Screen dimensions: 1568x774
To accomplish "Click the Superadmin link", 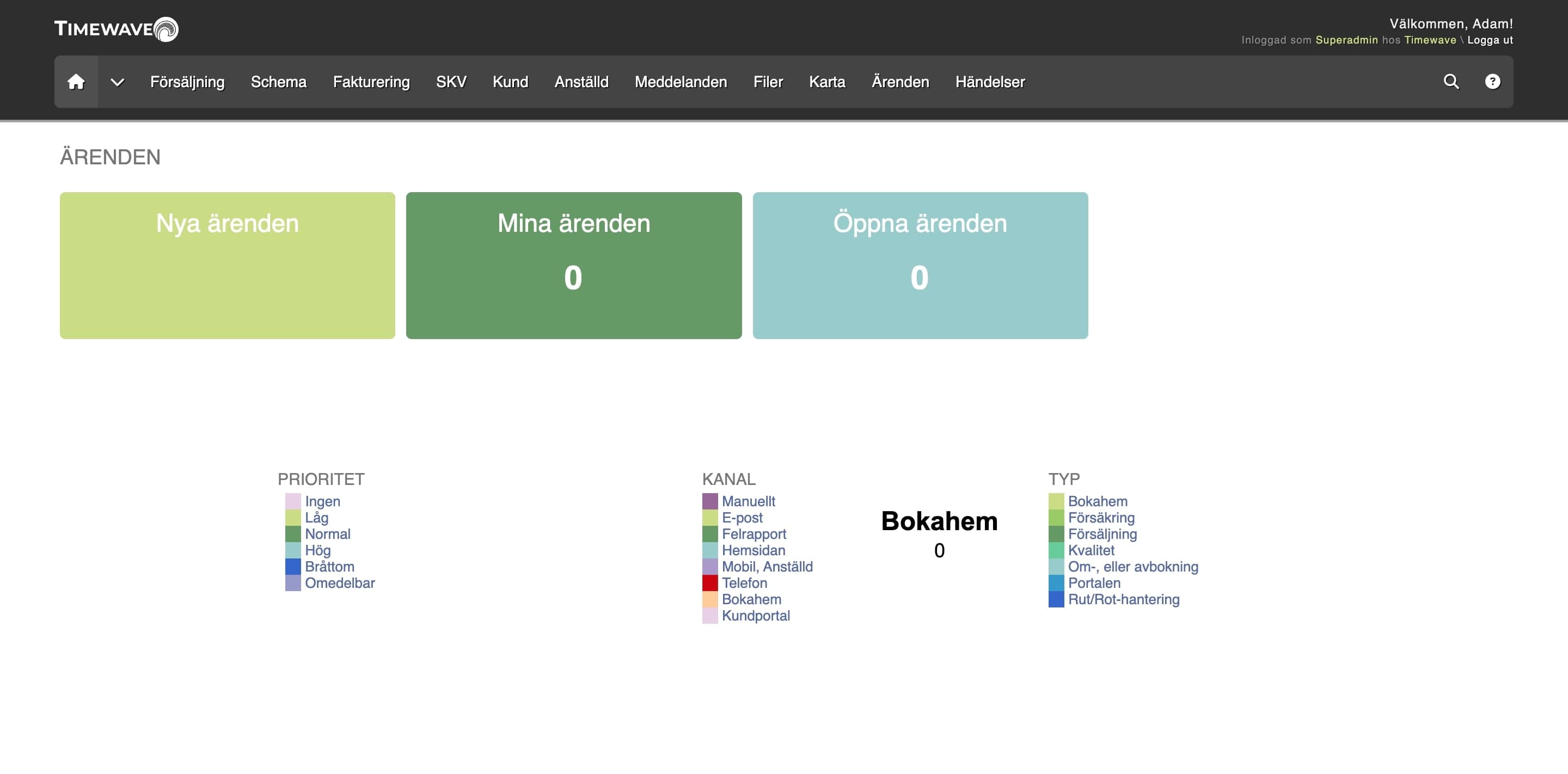I will 1346,40.
